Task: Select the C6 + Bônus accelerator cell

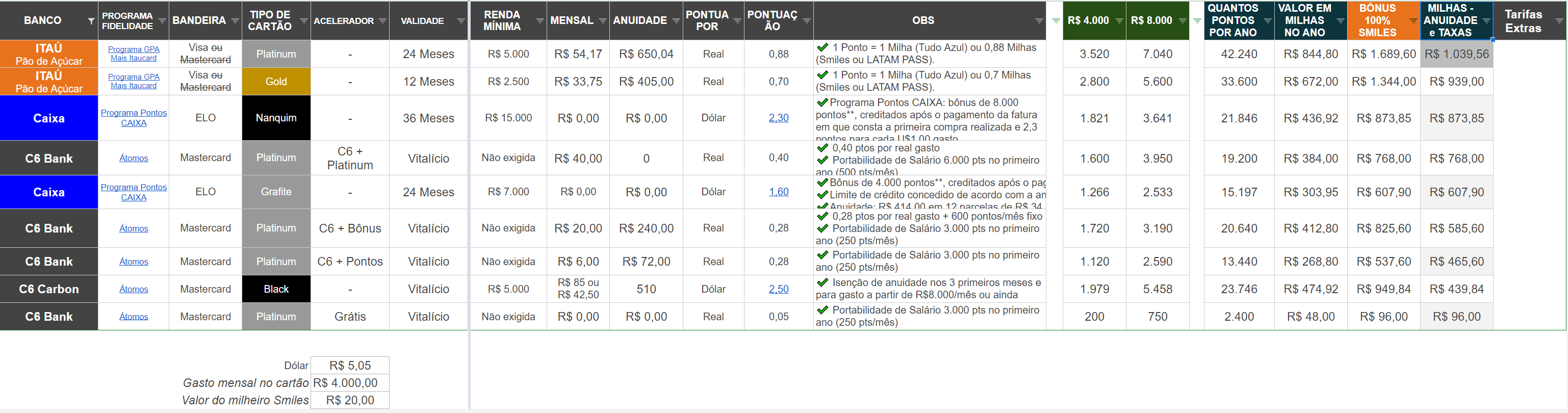Action: (350, 228)
